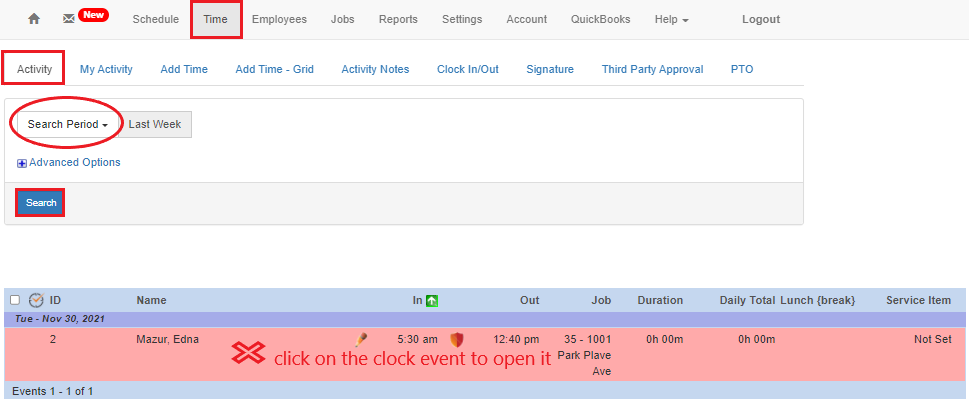Click the pencil edit icon for Mazur, Edna
This screenshot has height=399, width=969.
pyautogui.click(x=362, y=339)
